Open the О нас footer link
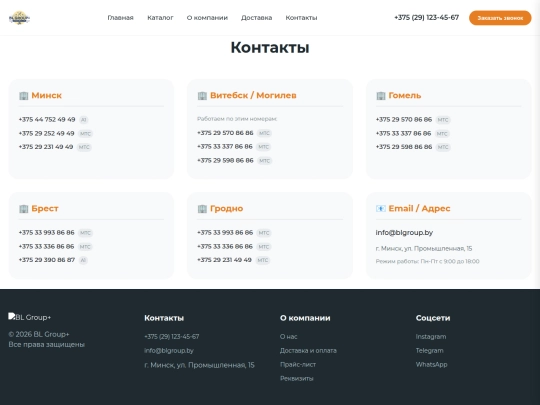 coord(289,336)
